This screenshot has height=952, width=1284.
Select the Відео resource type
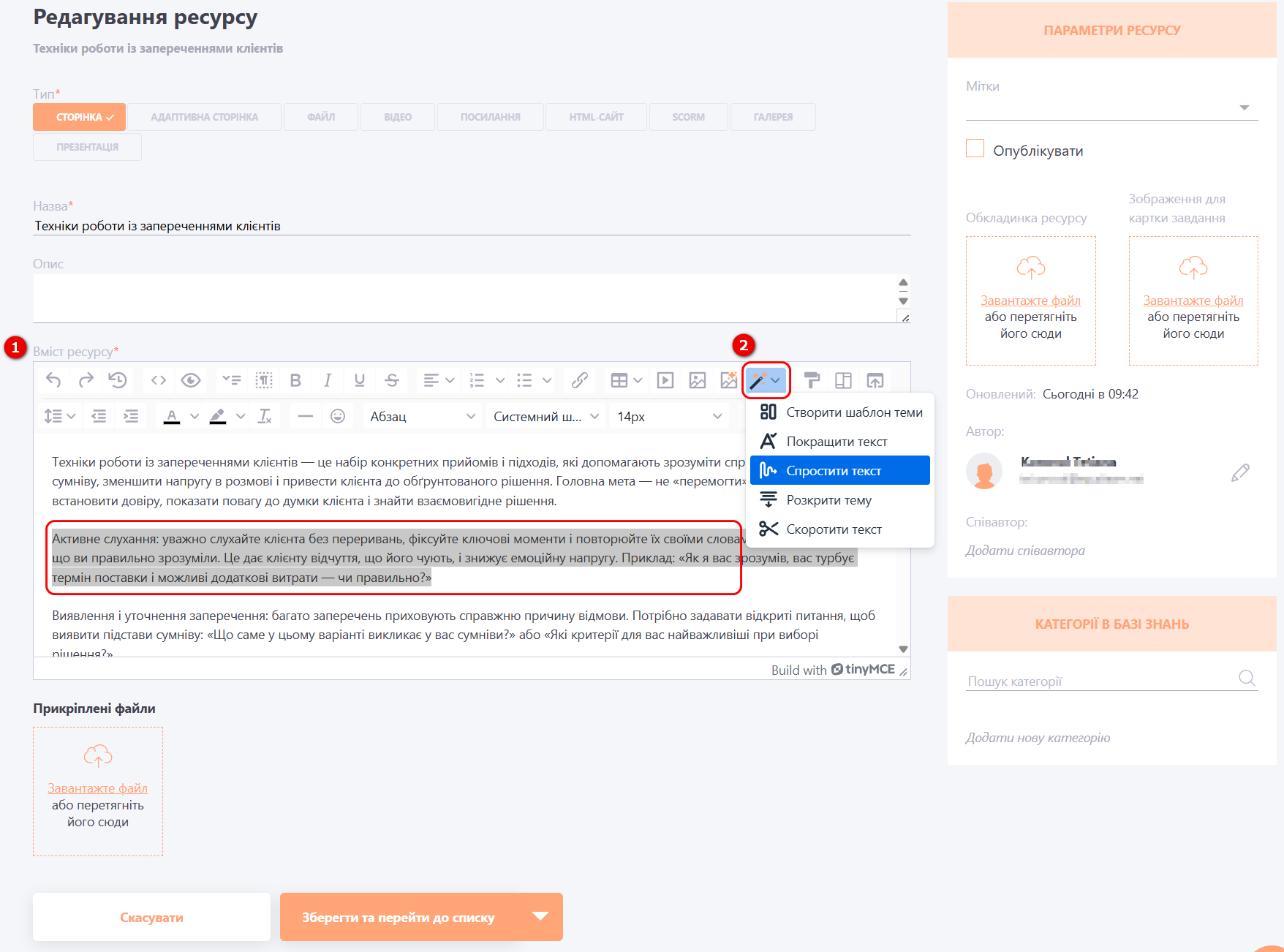398,117
